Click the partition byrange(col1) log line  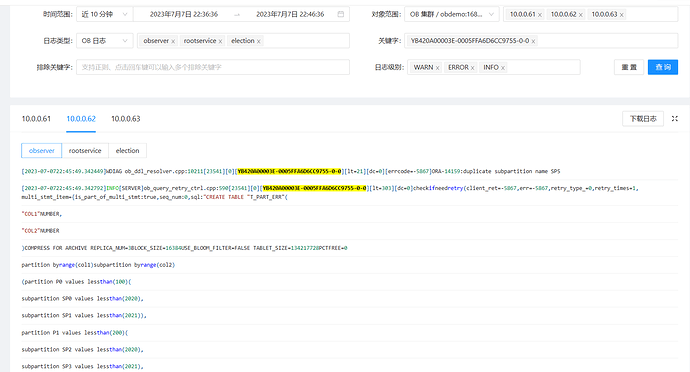pos(98,265)
